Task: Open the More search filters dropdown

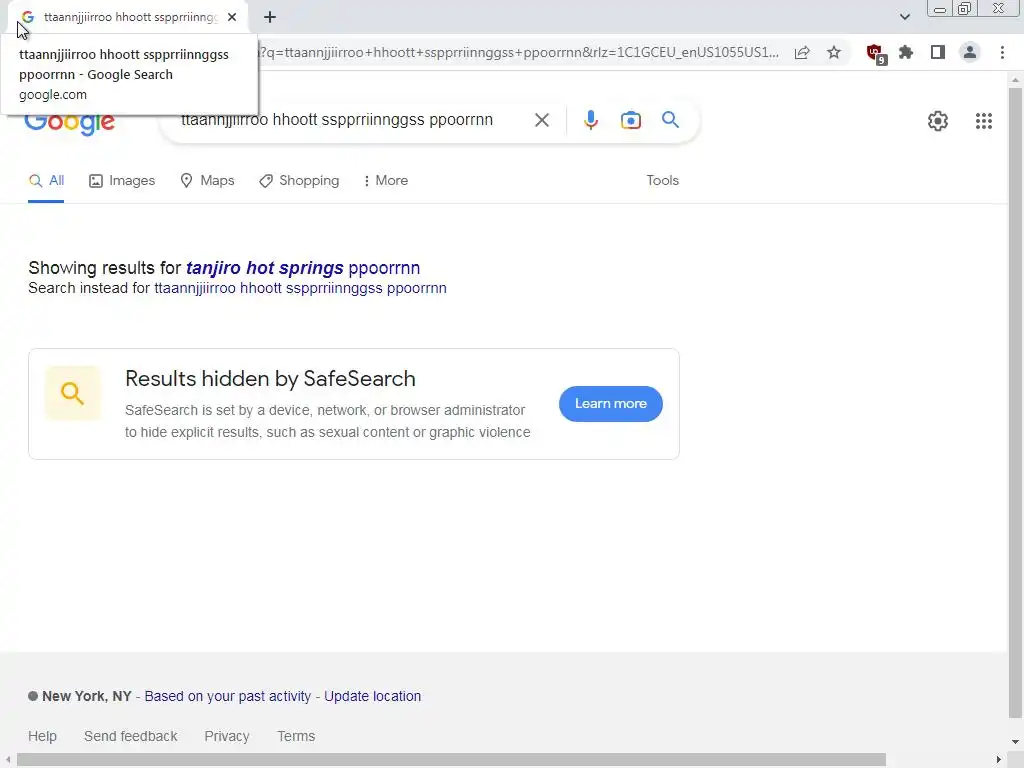Action: [386, 180]
